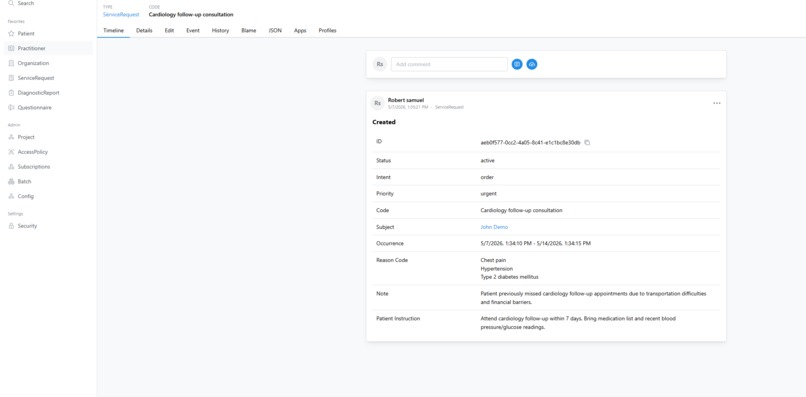Click the Priority value "urgent"

[488, 194]
